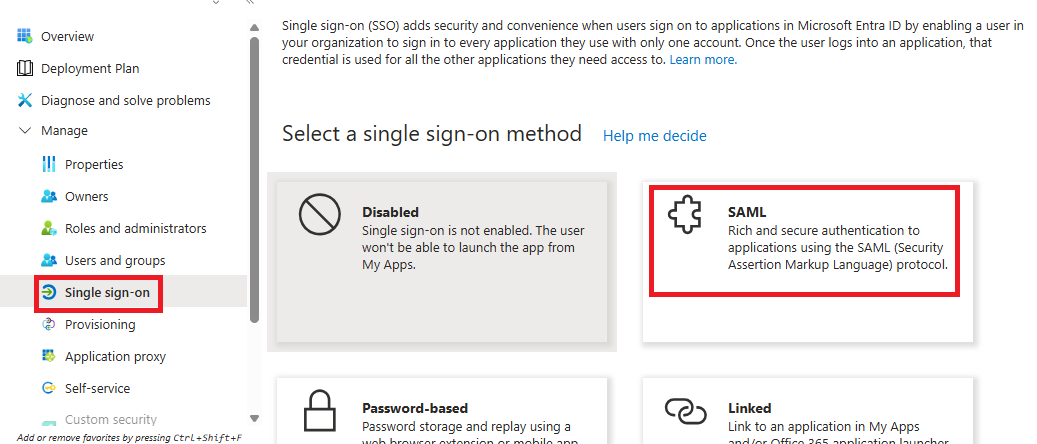Click the SAML puzzle piece icon
Viewport: 1037px width, 444px height.
point(684,216)
